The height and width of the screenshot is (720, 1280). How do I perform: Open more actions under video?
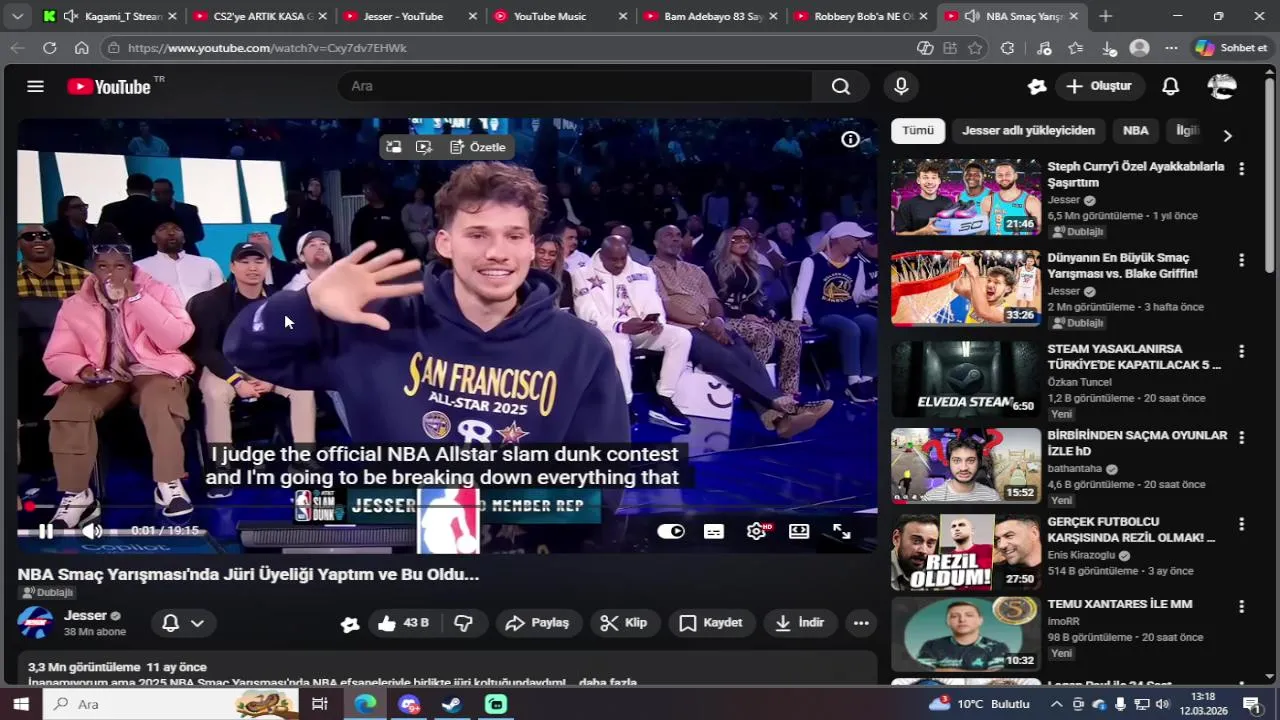pos(861,623)
